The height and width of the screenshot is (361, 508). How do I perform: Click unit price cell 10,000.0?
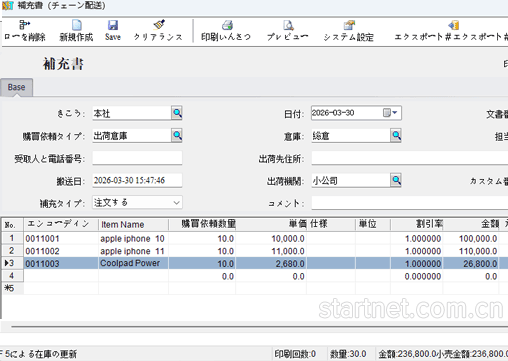[271, 239]
